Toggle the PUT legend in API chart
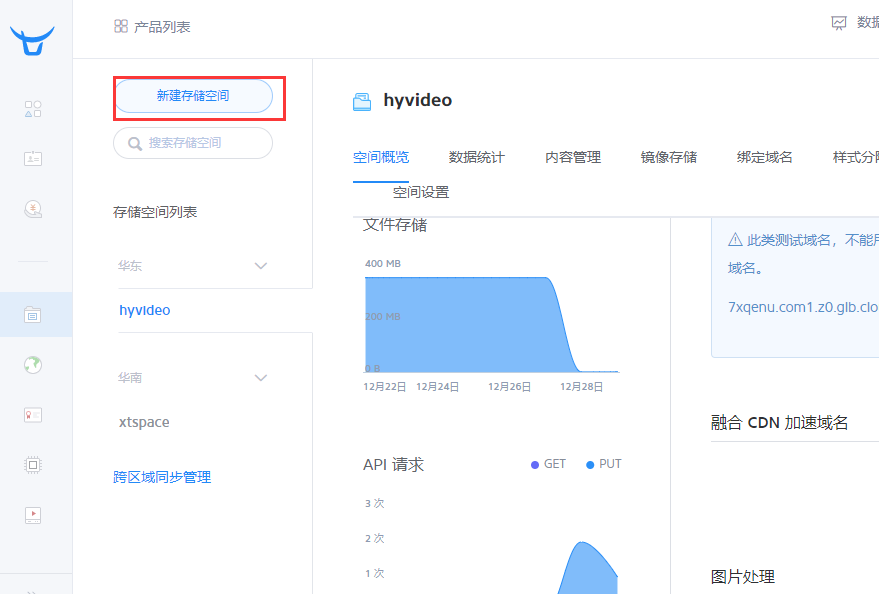This screenshot has width=879, height=594. [604, 464]
